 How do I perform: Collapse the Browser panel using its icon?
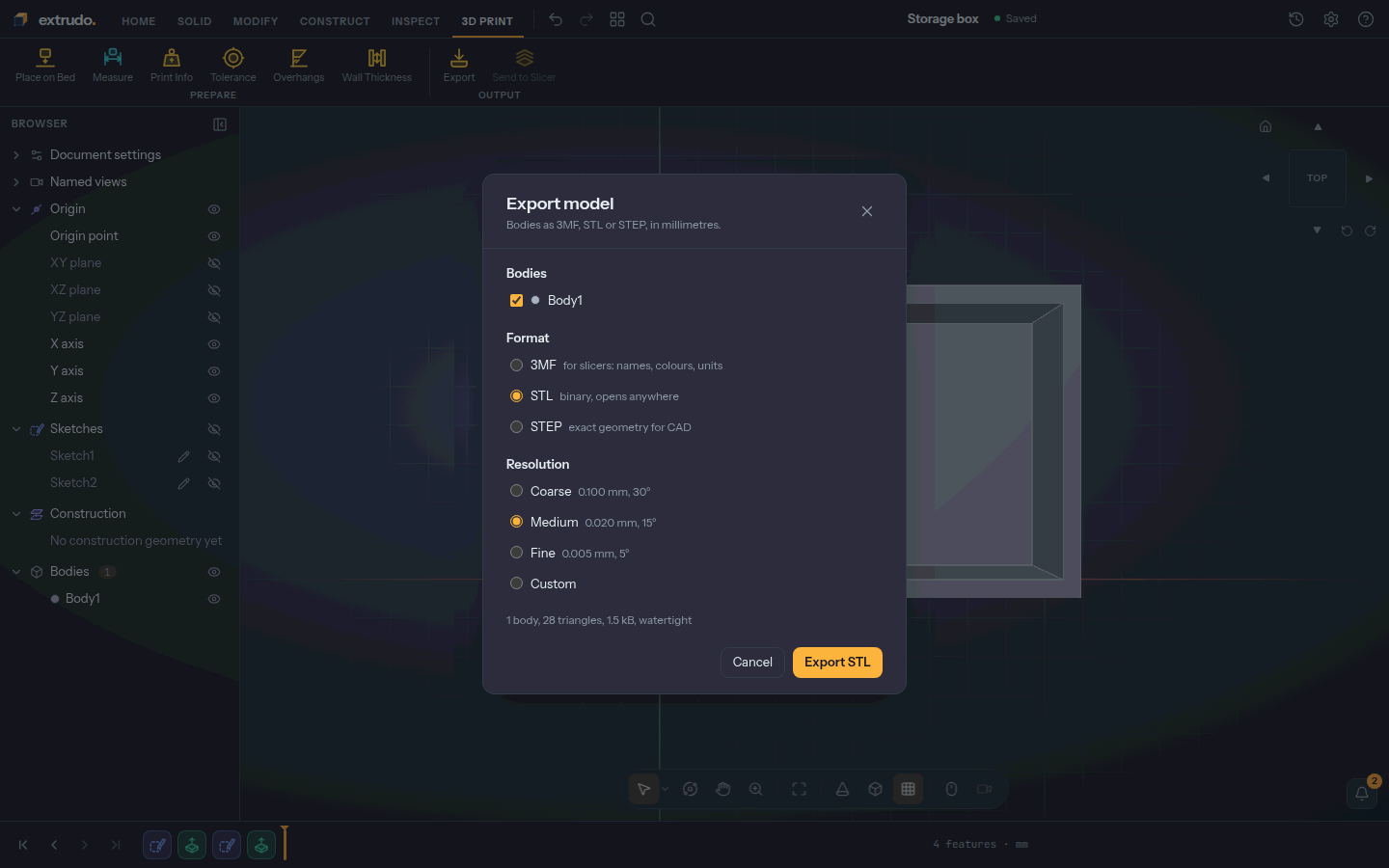220,124
